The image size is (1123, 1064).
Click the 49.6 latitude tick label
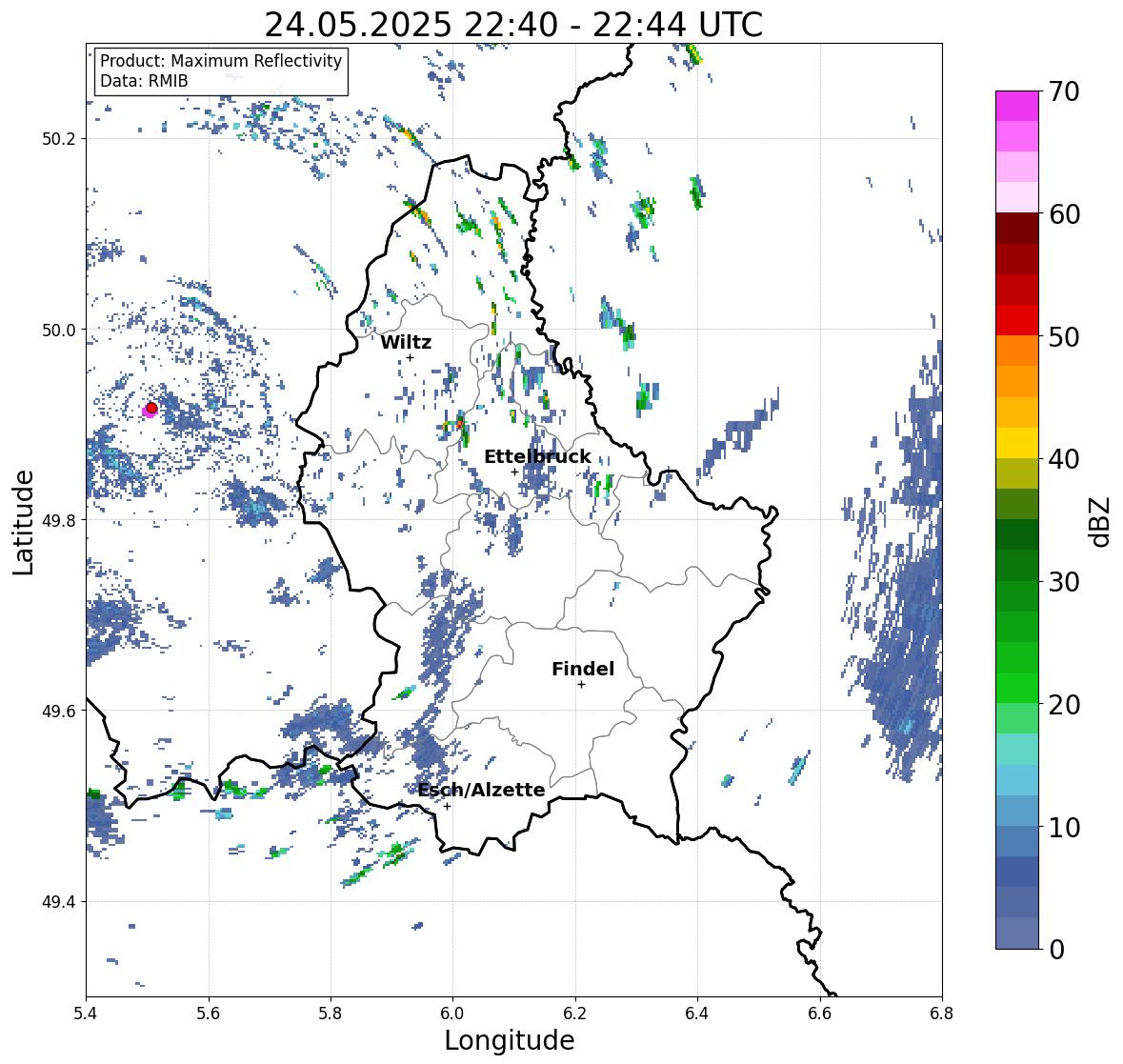pos(59,711)
